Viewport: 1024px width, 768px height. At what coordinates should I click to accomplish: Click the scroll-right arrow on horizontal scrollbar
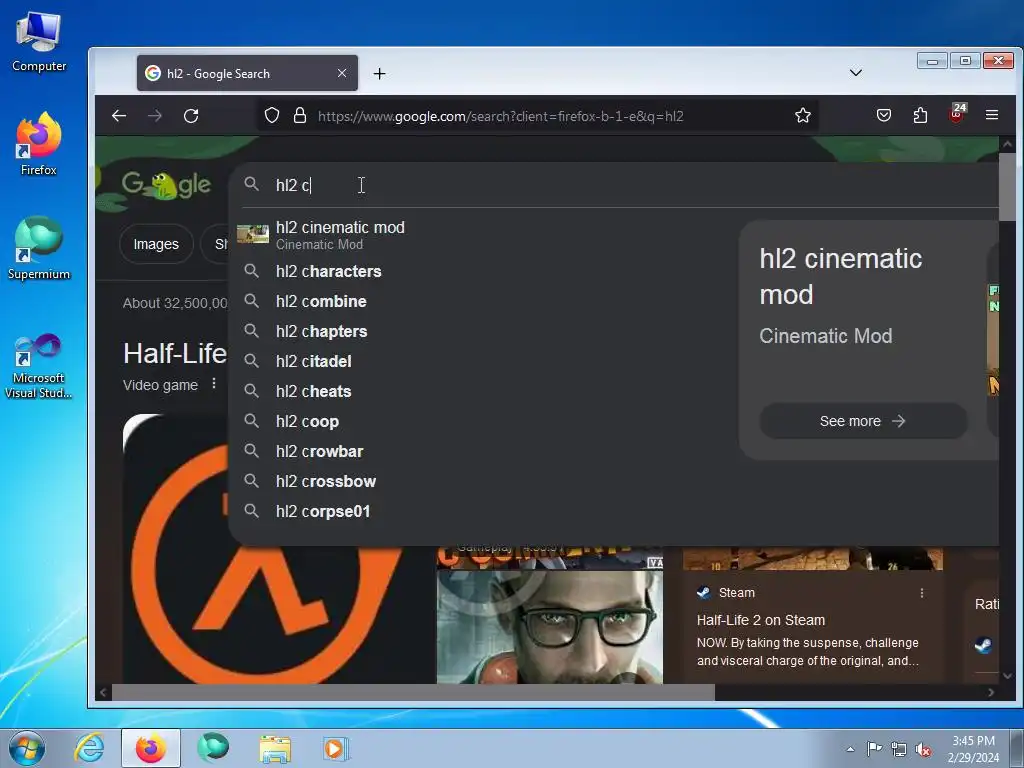click(991, 692)
